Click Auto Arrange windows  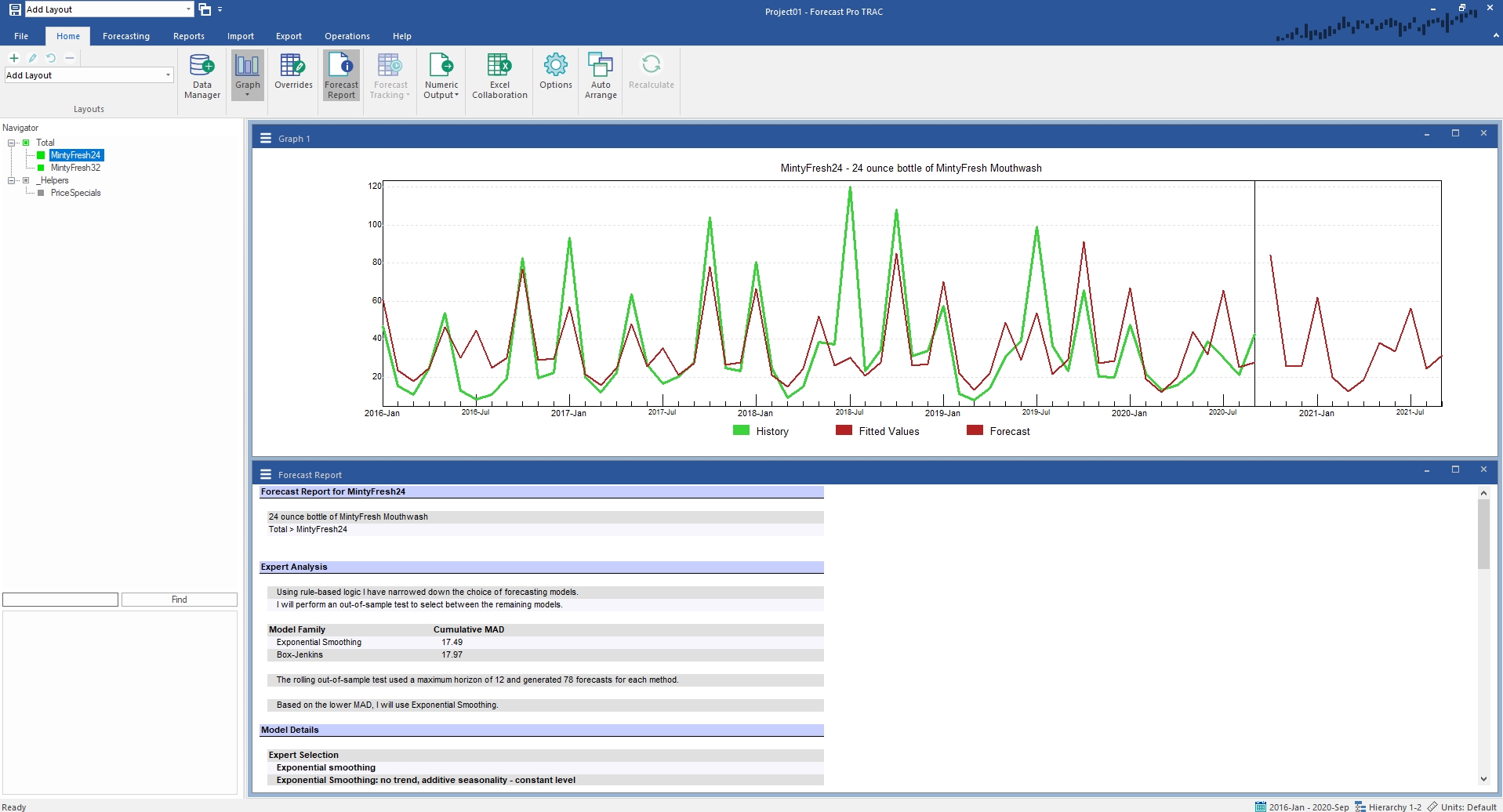[x=601, y=75]
